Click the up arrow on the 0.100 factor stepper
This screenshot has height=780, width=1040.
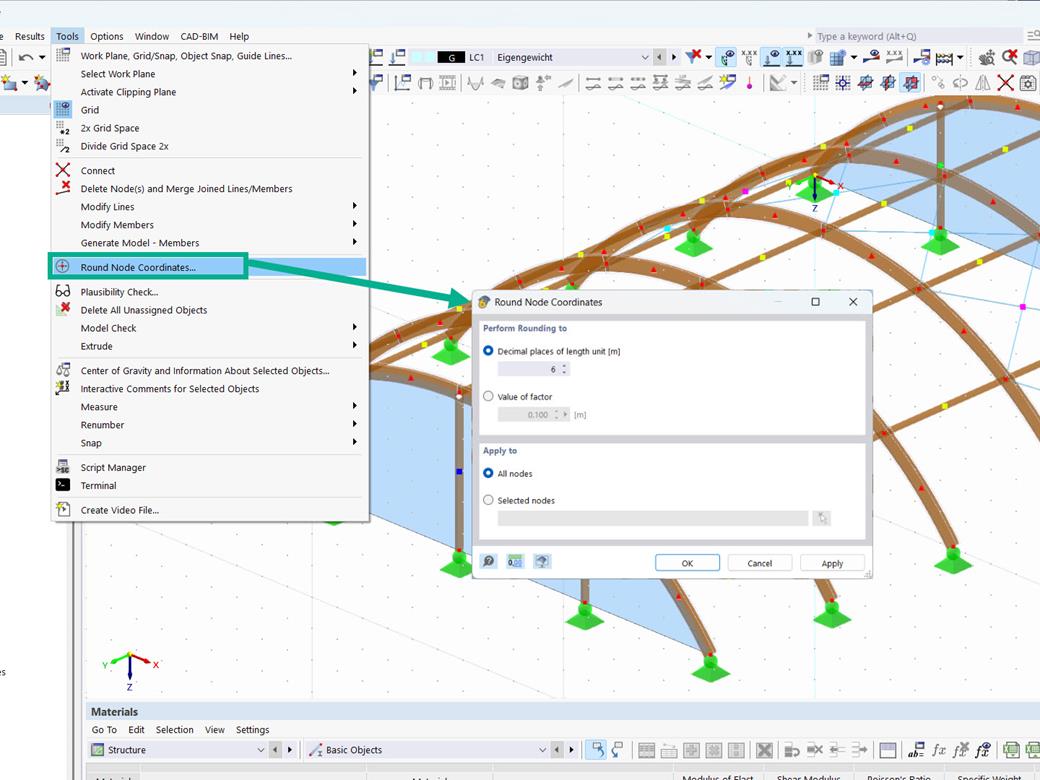[x=556, y=411]
